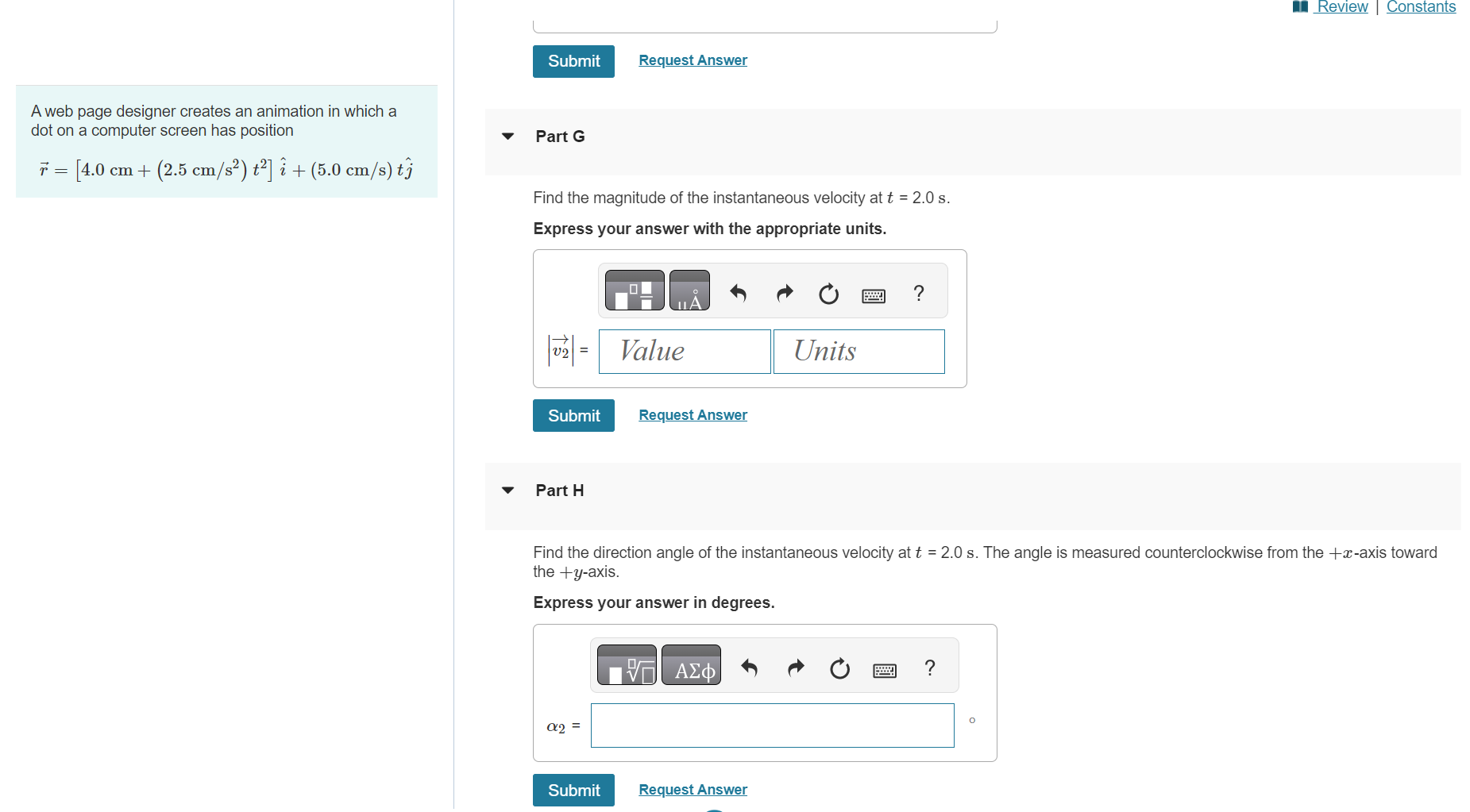
Task: Open the square root template palette in Part H
Action: [x=626, y=665]
